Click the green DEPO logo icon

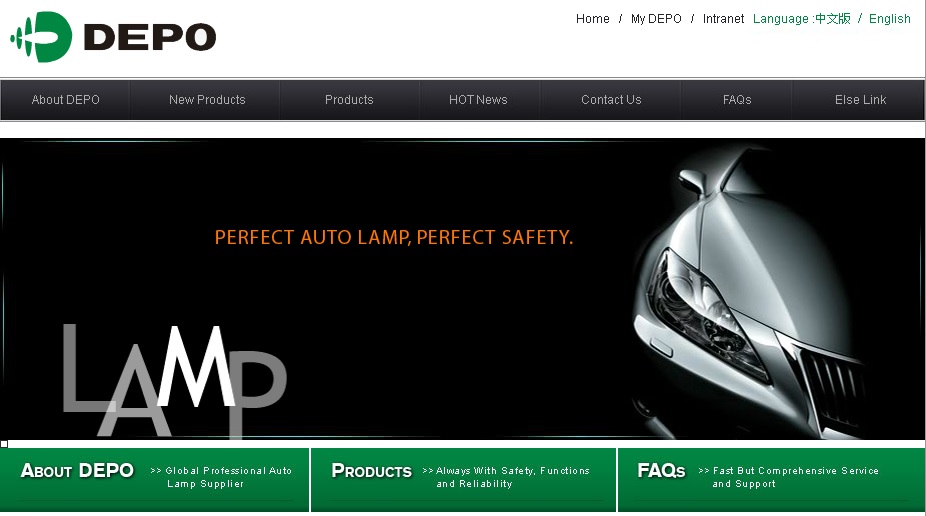(x=41, y=37)
